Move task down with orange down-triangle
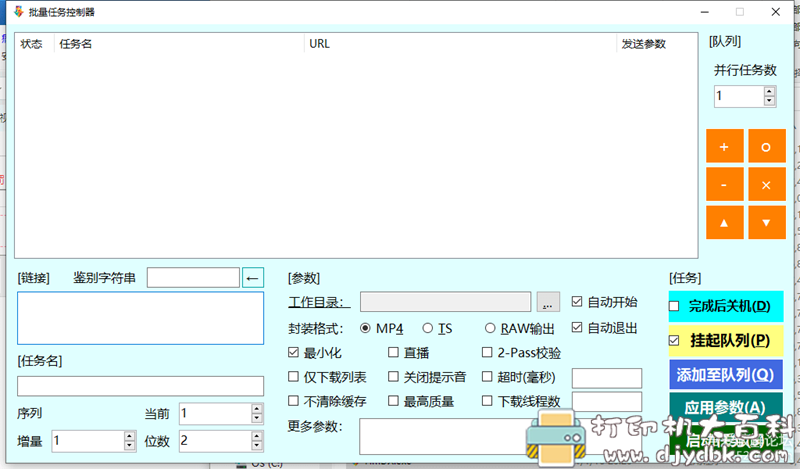This screenshot has width=800, height=469. (x=766, y=223)
